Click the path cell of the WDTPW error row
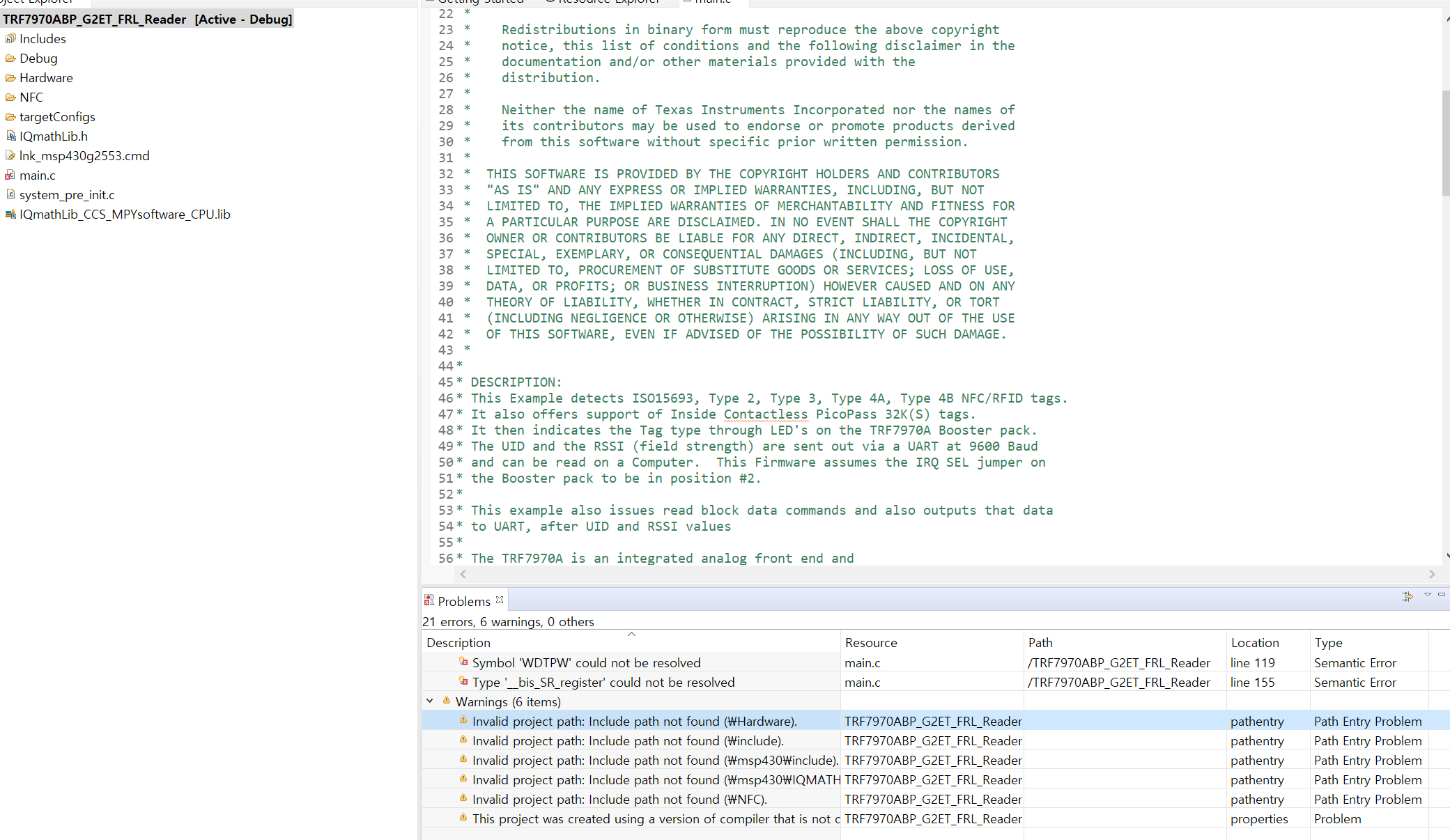The height and width of the screenshot is (840, 1450). point(1118,663)
